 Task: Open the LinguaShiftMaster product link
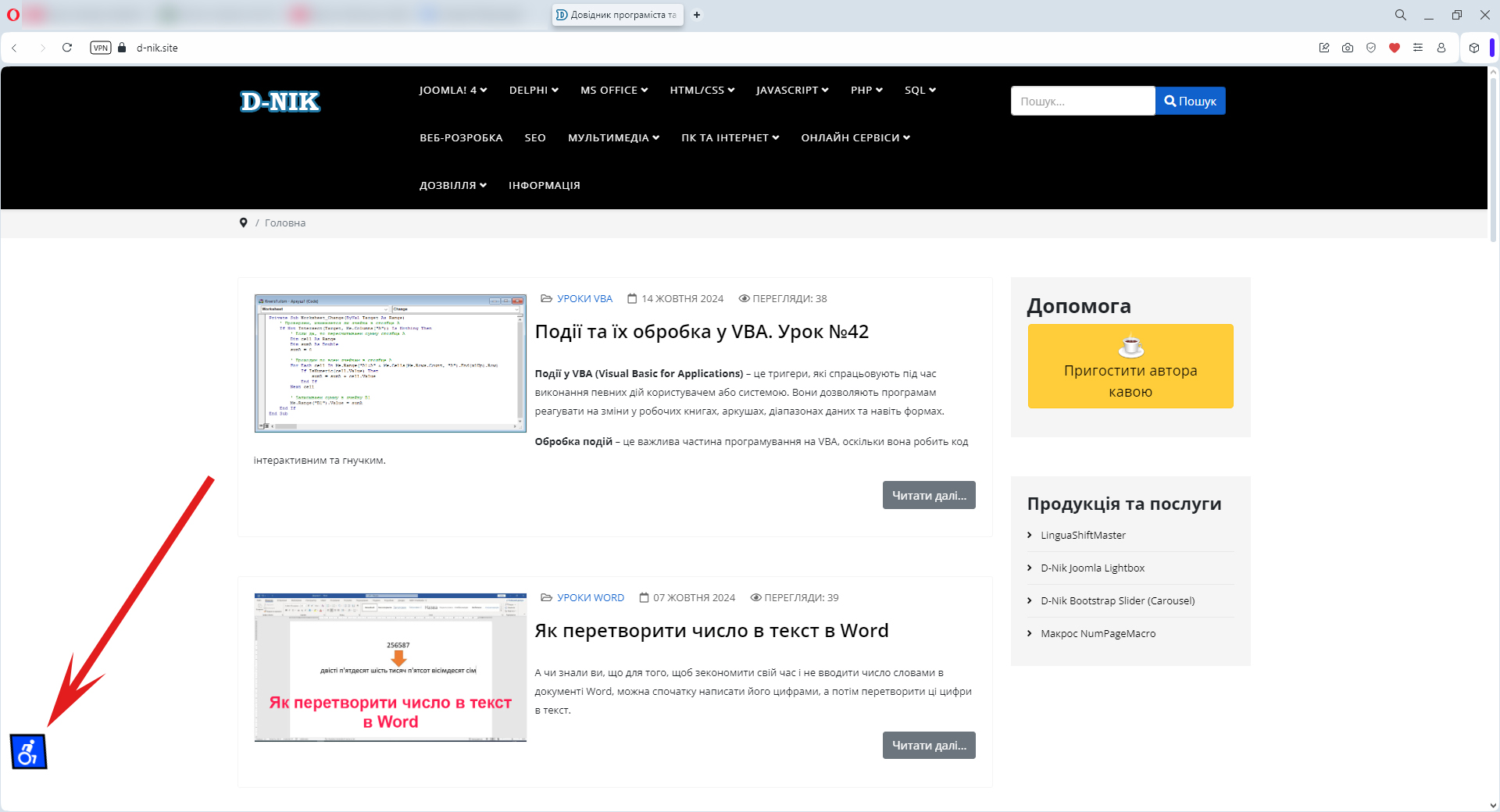[x=1083, y=535]
